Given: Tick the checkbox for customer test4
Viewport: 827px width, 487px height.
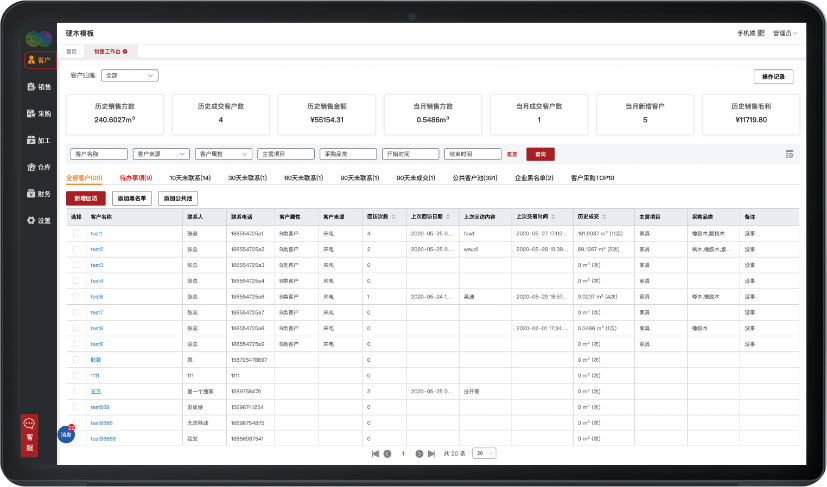Looking at the screenshot, I should (76, 281).
